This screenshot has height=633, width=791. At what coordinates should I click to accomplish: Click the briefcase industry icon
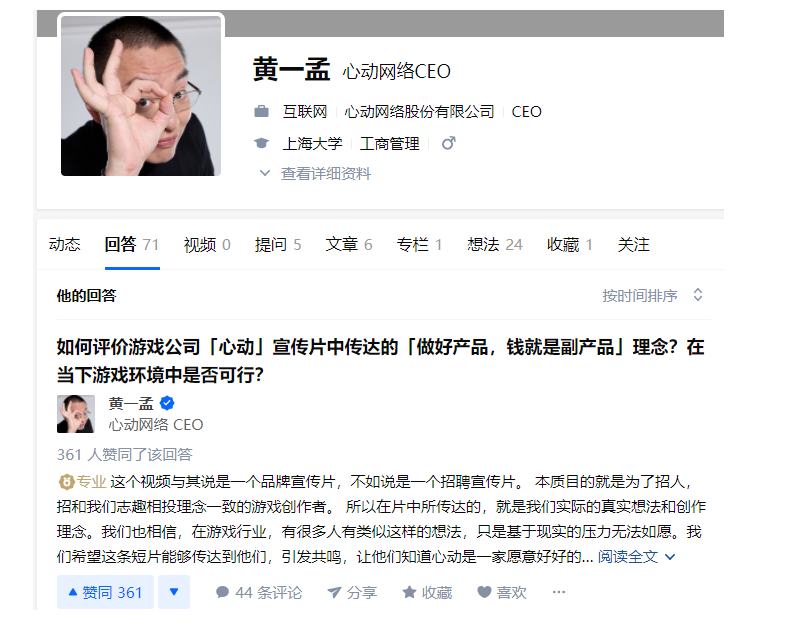[x=261, y=111]
